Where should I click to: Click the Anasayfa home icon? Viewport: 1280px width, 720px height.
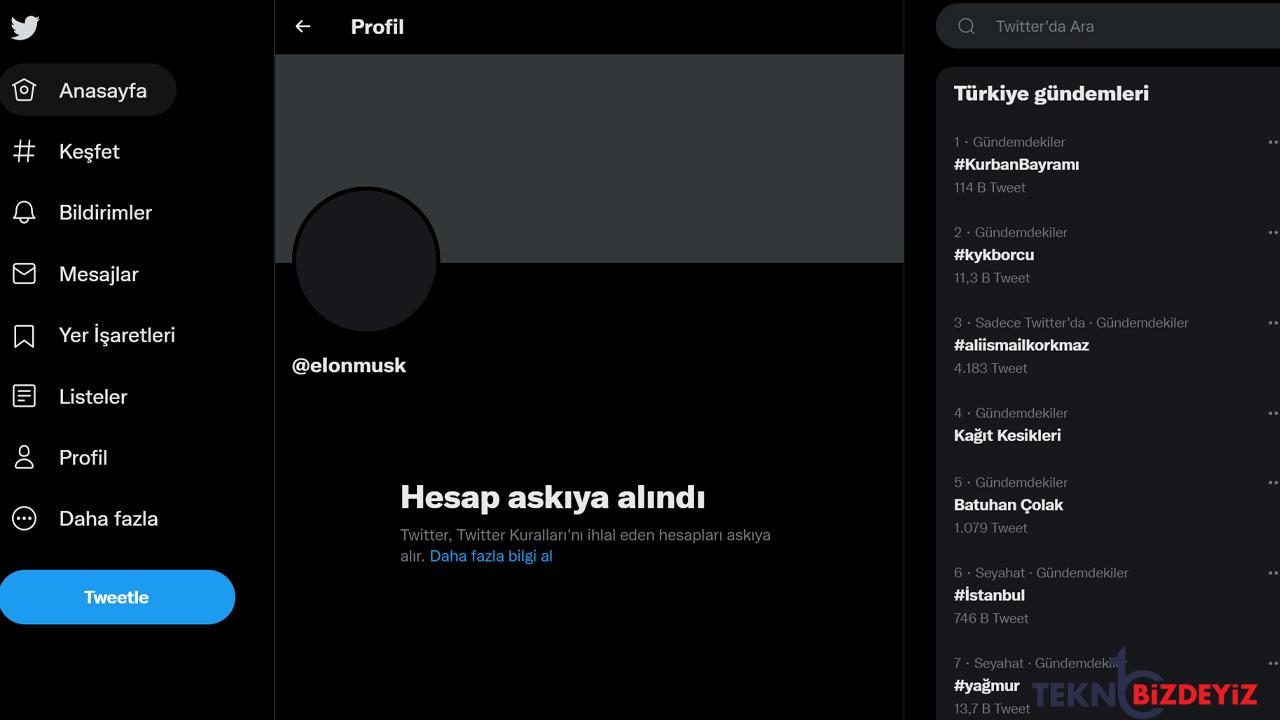point(24,90)
